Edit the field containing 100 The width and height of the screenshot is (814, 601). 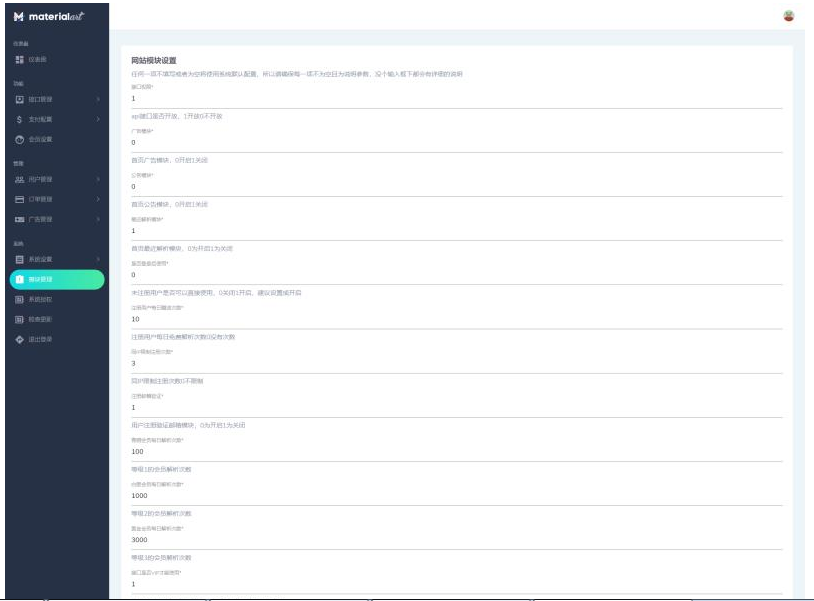[456, 451]
